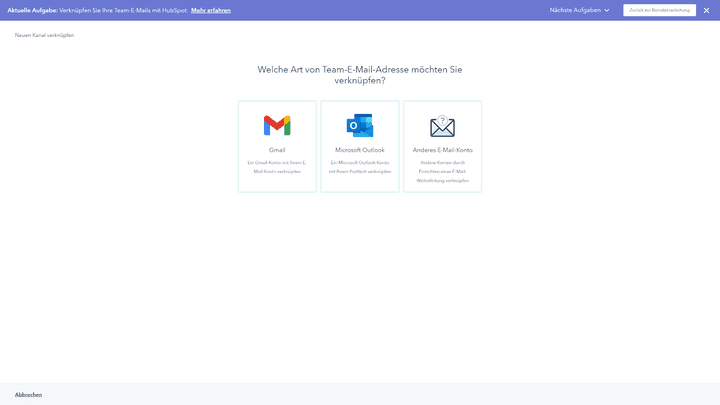Screen dimensions: 720x405
Task: Click the envelope icon for other email account
Action: coord(442,126)
